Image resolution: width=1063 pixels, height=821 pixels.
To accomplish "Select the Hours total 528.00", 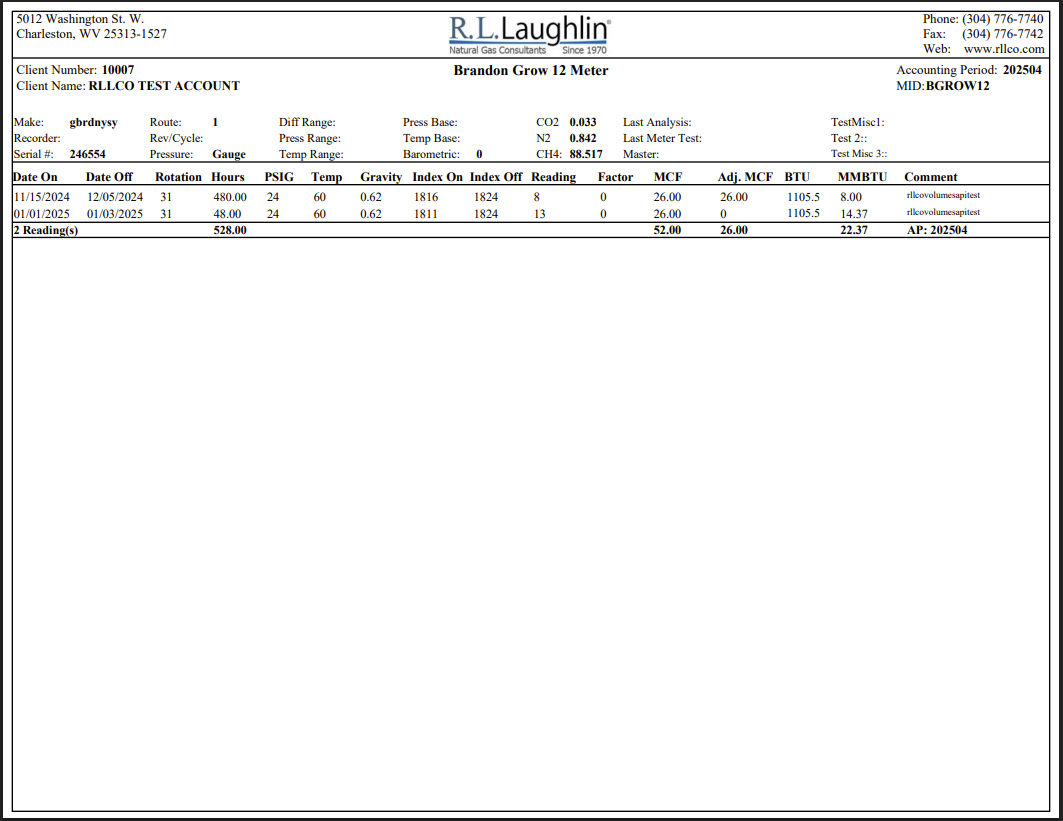I will point(230,230).
